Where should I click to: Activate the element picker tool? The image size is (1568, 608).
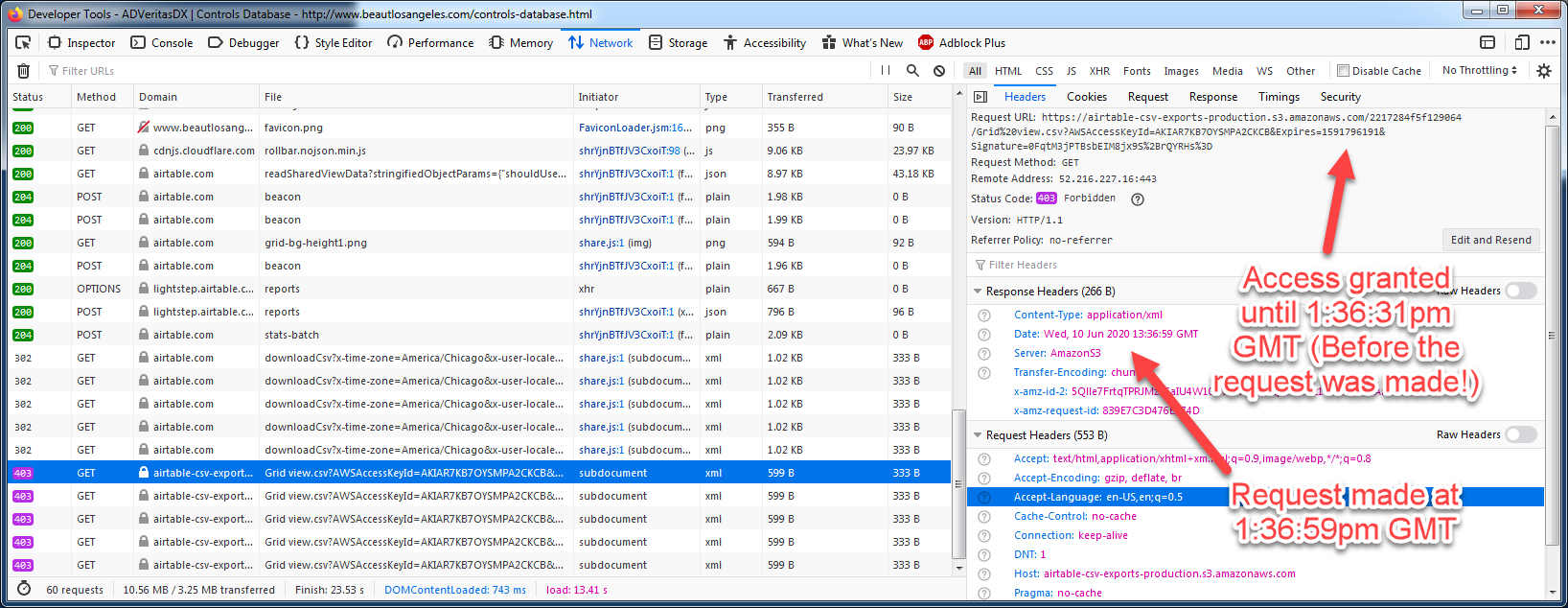tap(23, 42)
